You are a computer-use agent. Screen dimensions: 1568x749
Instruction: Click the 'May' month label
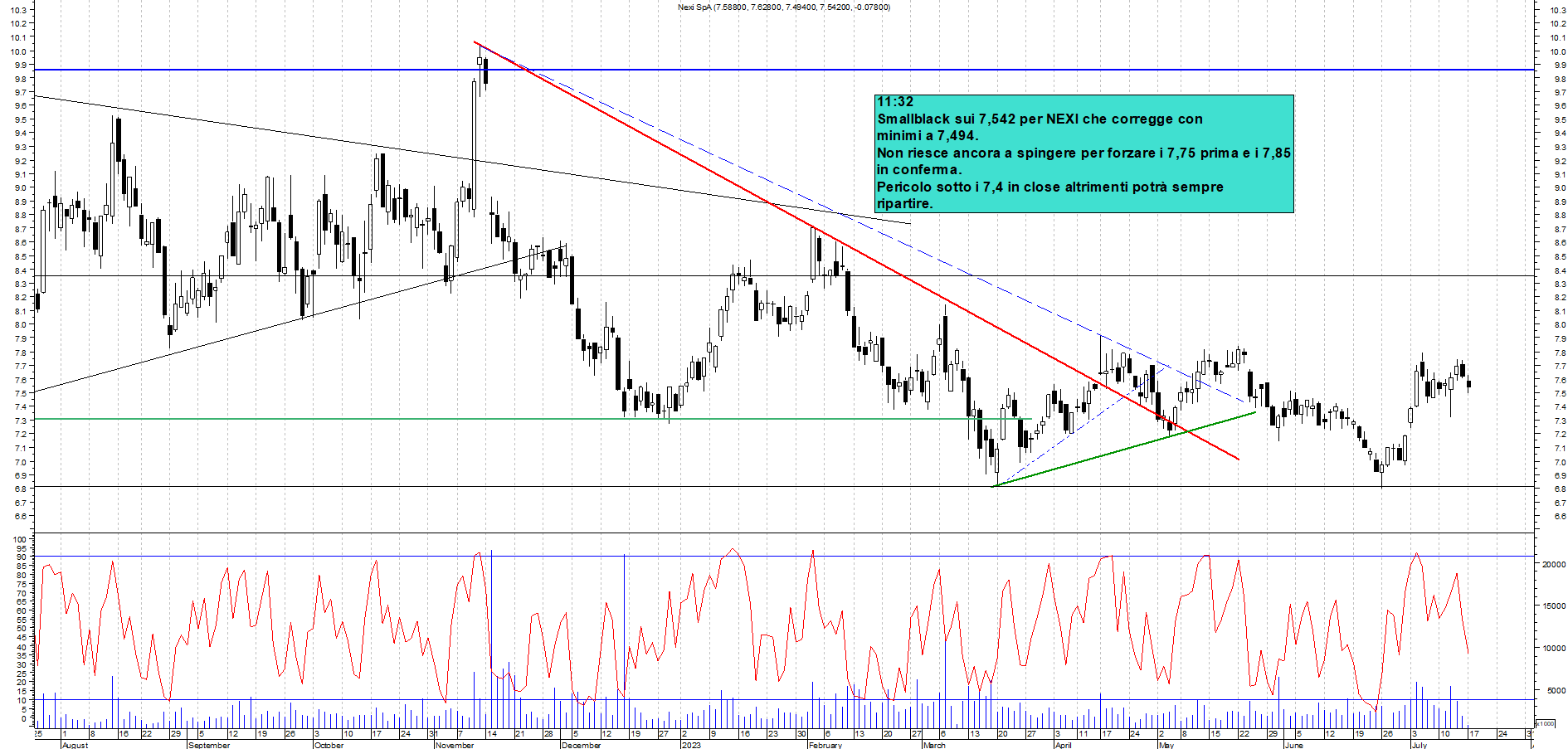pos(1166,745)
